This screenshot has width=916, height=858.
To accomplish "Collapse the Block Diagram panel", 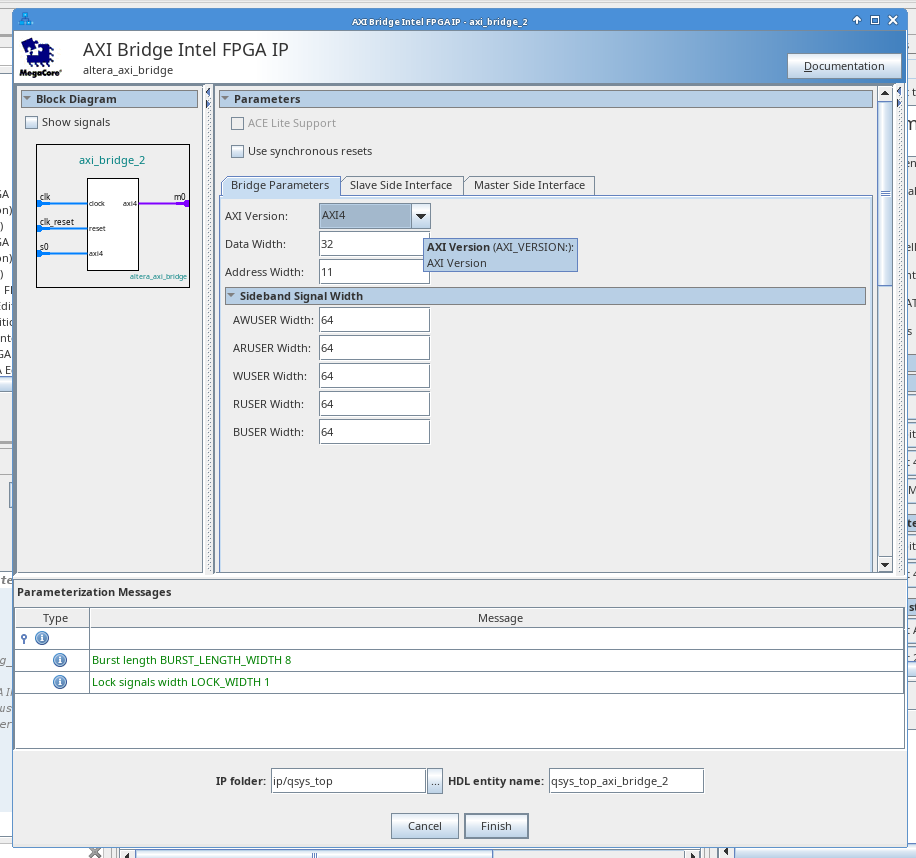I will tap(28, 99).
